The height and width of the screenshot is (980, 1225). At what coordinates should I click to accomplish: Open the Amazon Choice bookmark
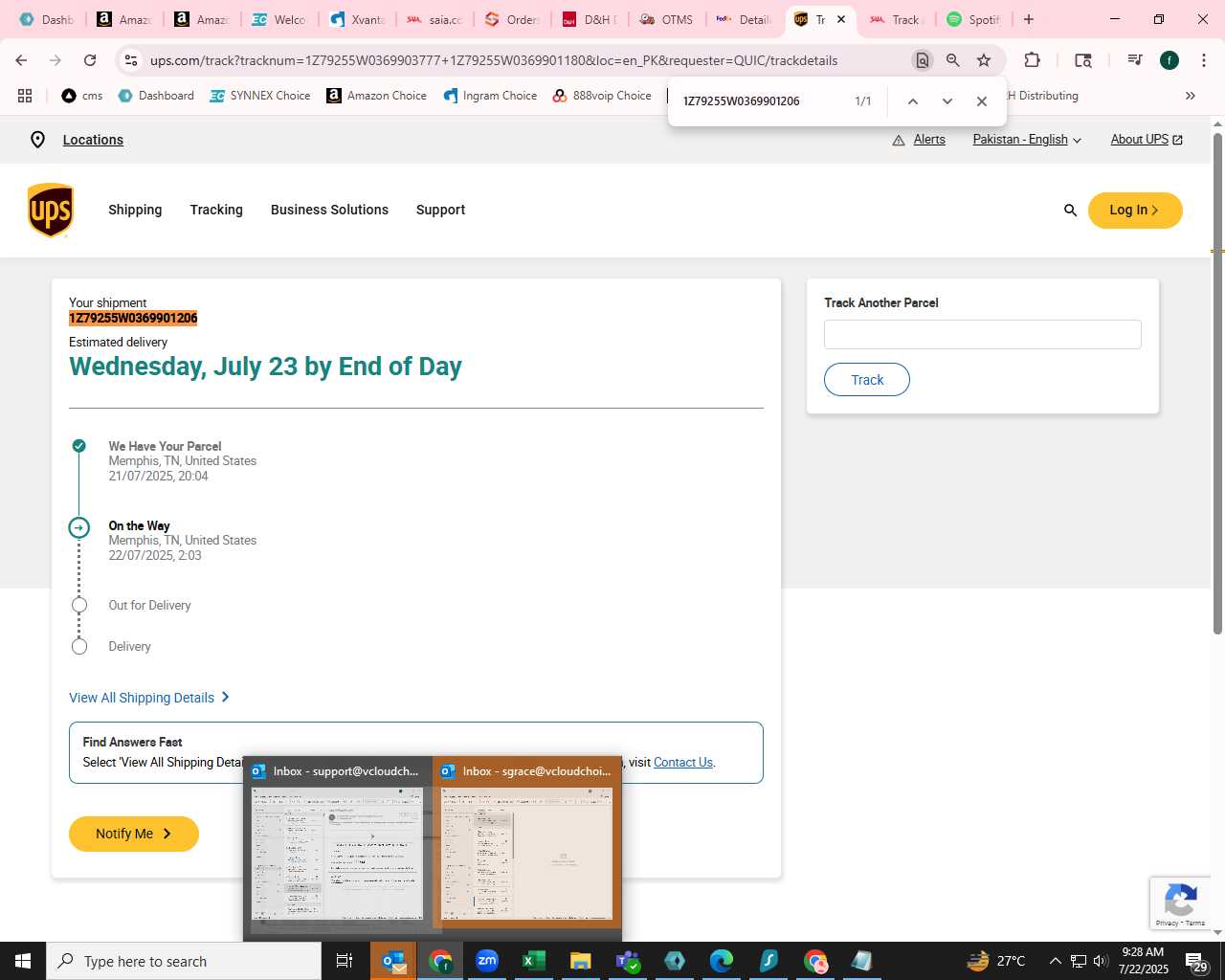click(x=377, y=96)
